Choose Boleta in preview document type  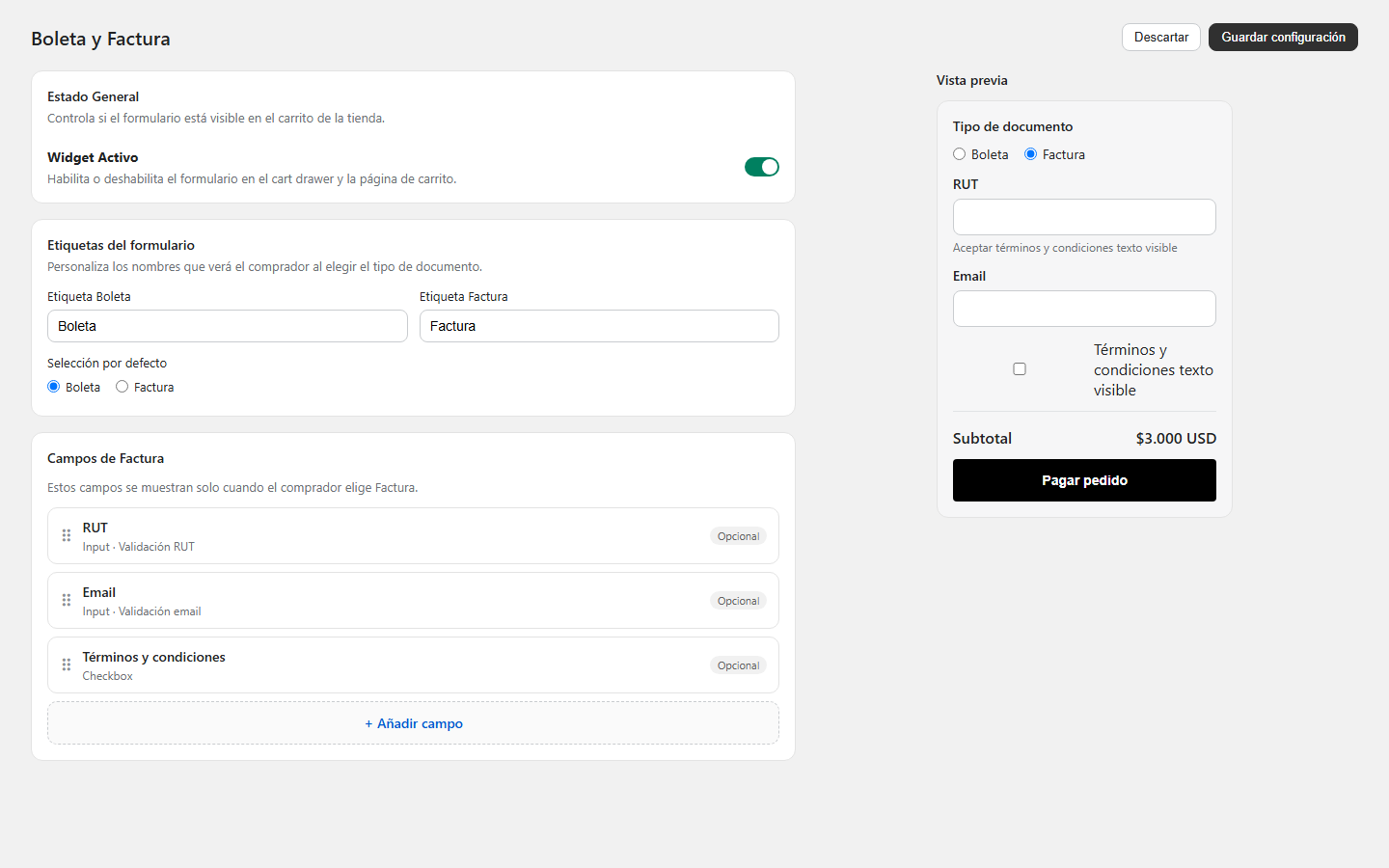pos(959,154)
